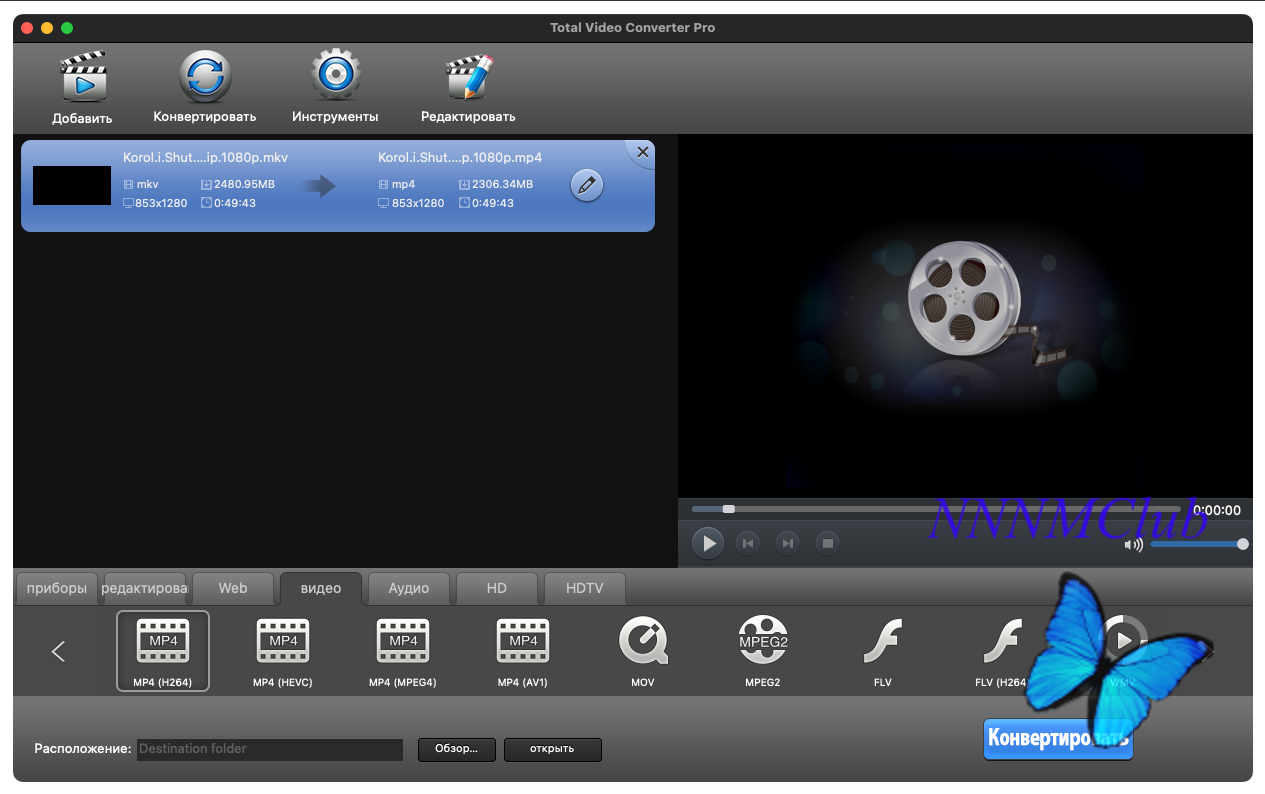Click the volume slider track
1265x794 pixels.
point(1195,544)
